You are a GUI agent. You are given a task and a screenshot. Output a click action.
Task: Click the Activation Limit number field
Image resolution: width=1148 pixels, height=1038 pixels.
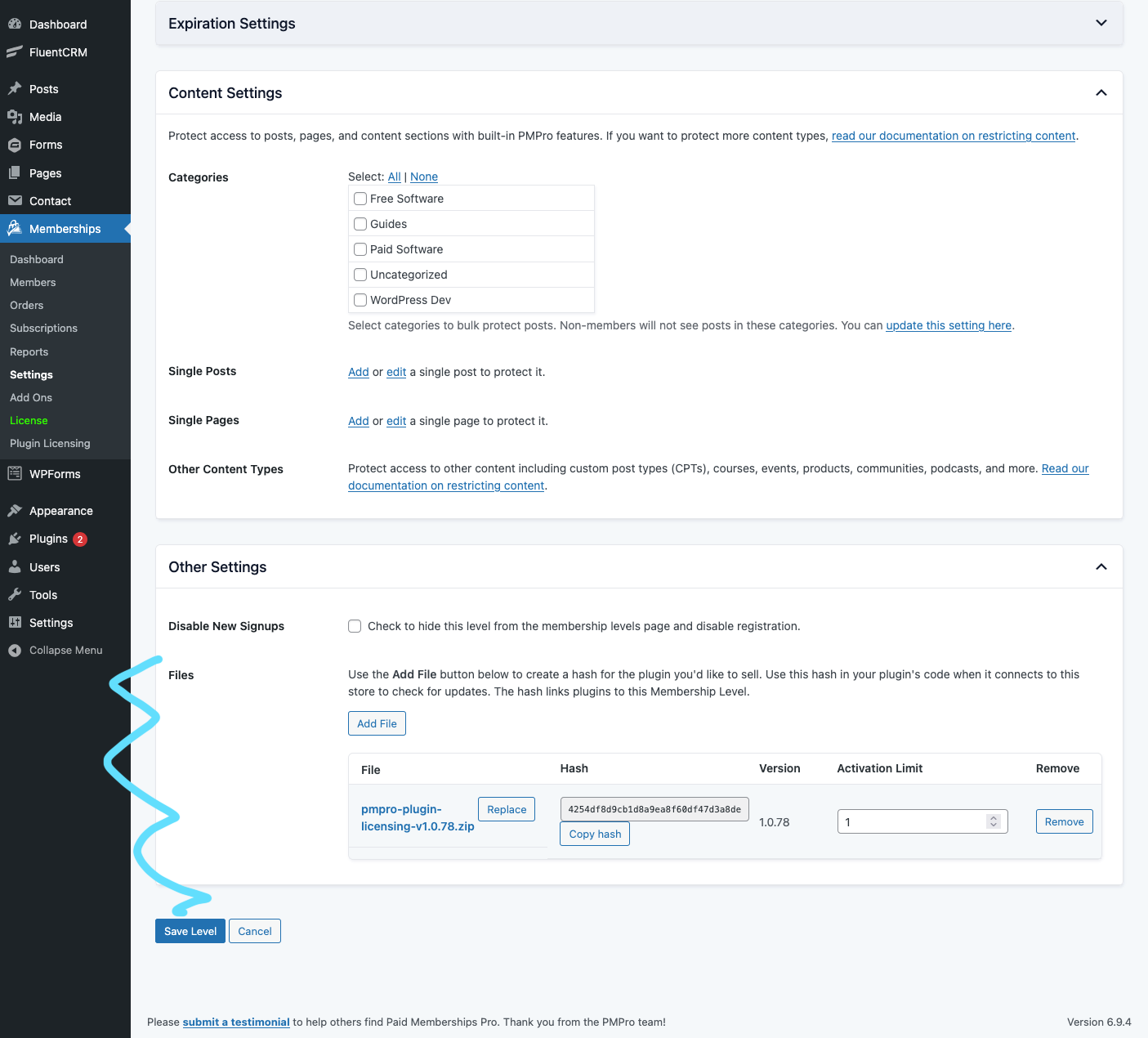[922, 821]
